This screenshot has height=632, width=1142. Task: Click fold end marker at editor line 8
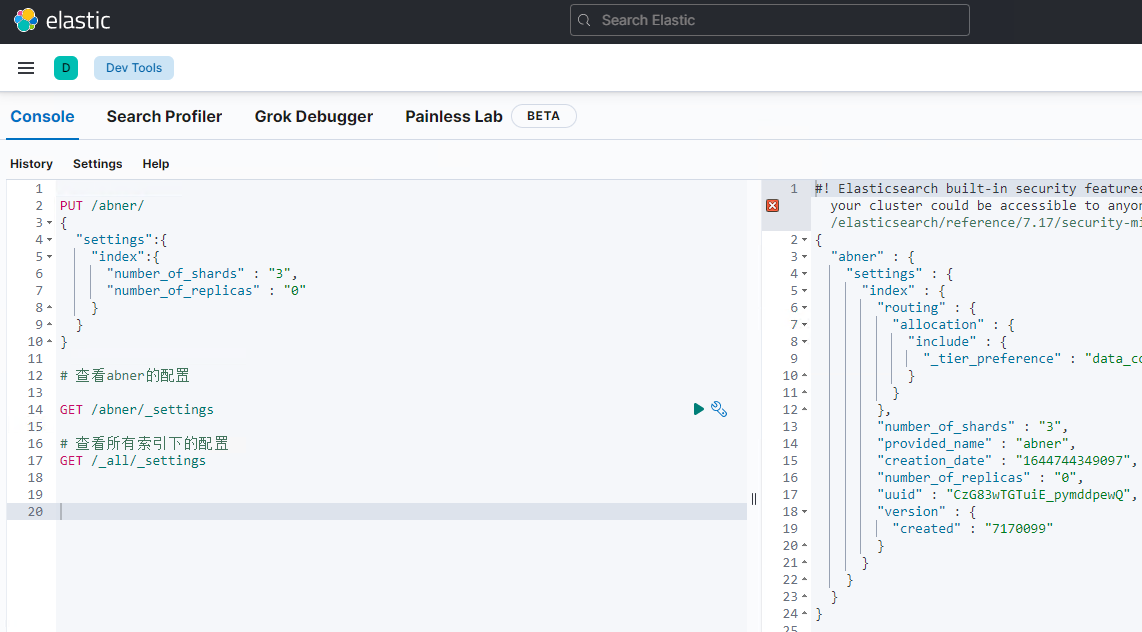pyautogui.click(x=50, y=307)
